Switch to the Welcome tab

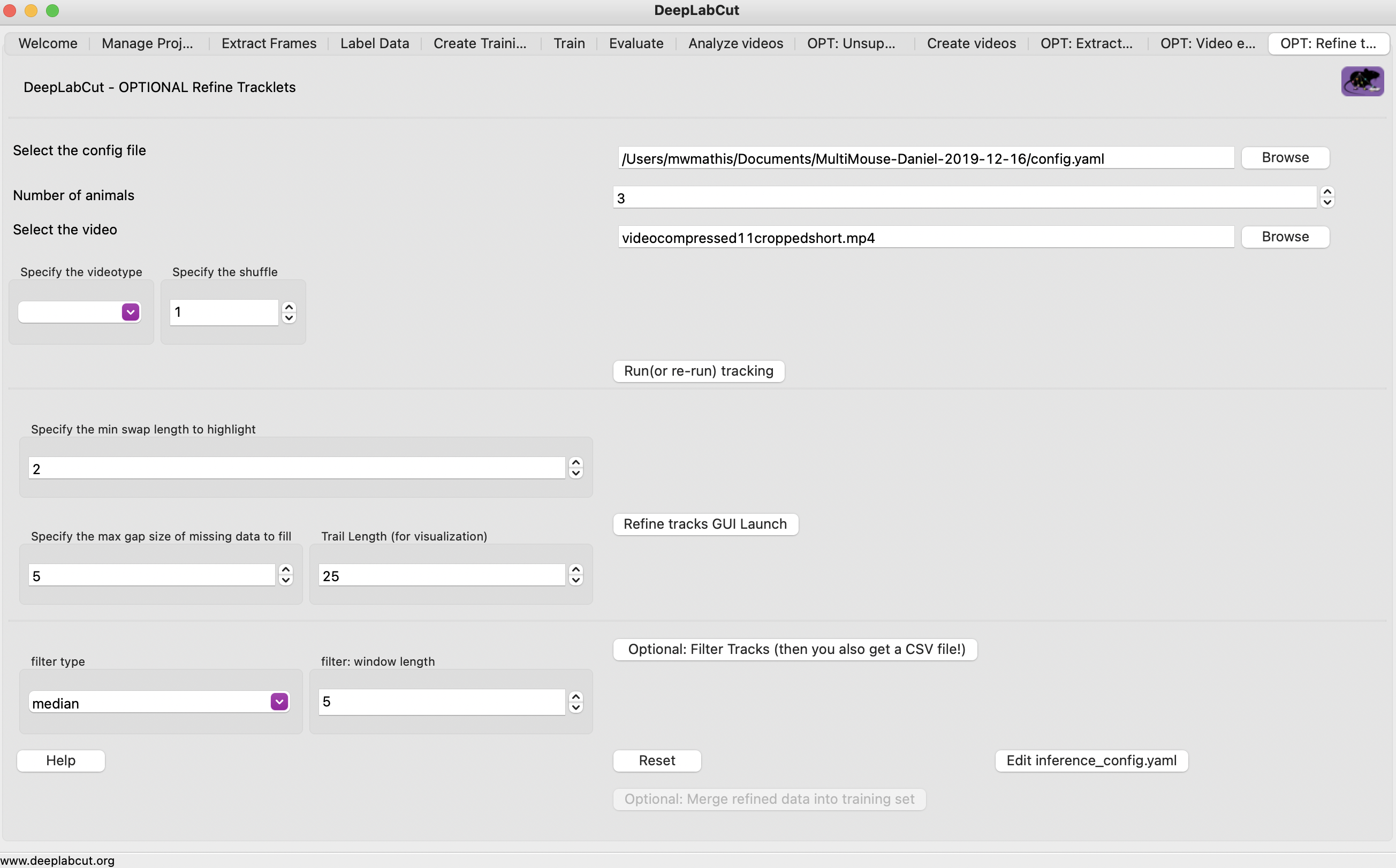(x=48, y=43)
